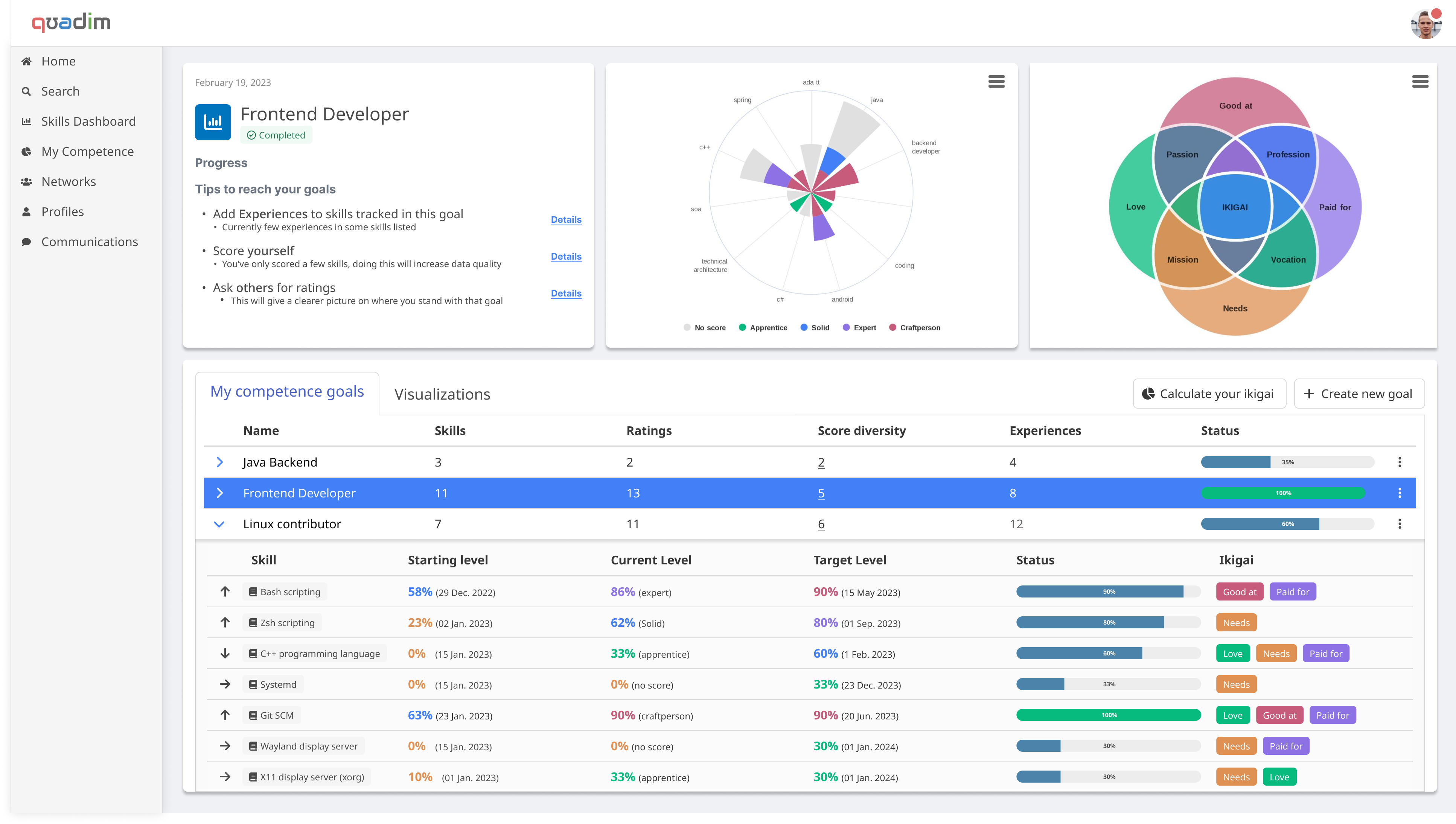1456x824 pixels.
Task: Go to Skills Dashboard
Action: 88,121
